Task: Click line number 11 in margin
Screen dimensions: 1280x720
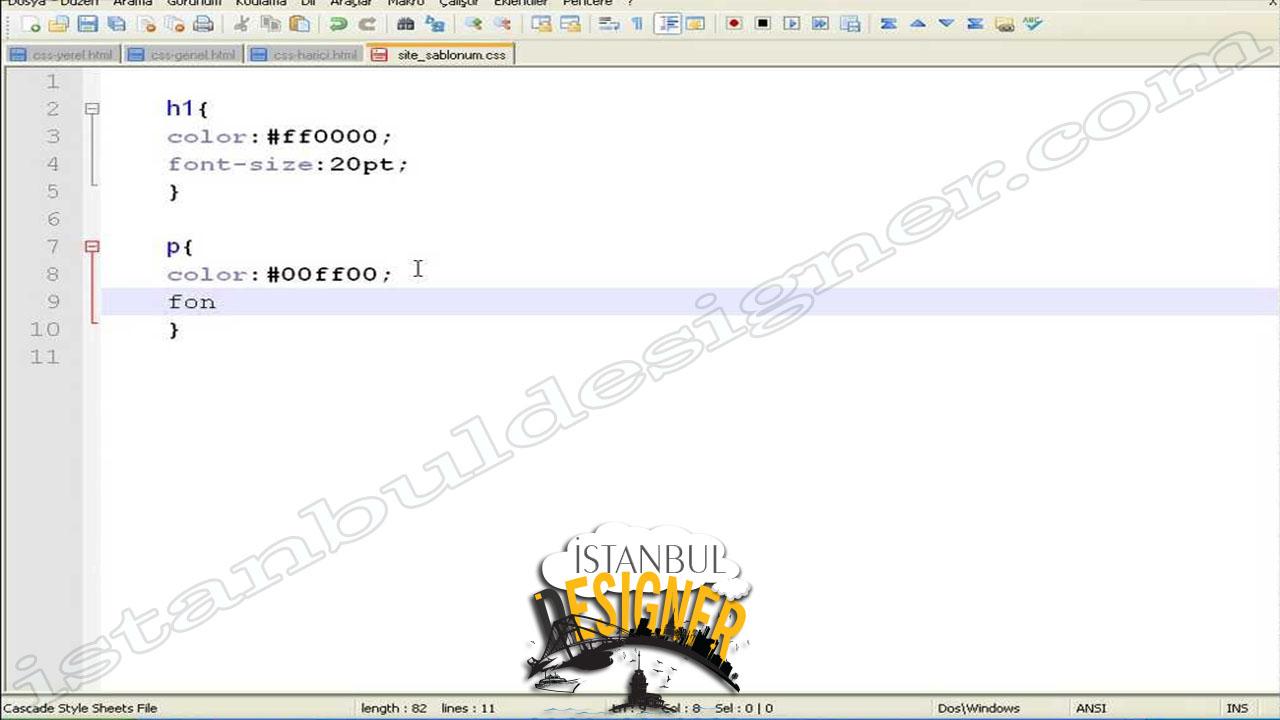Action: coord(45,357)
